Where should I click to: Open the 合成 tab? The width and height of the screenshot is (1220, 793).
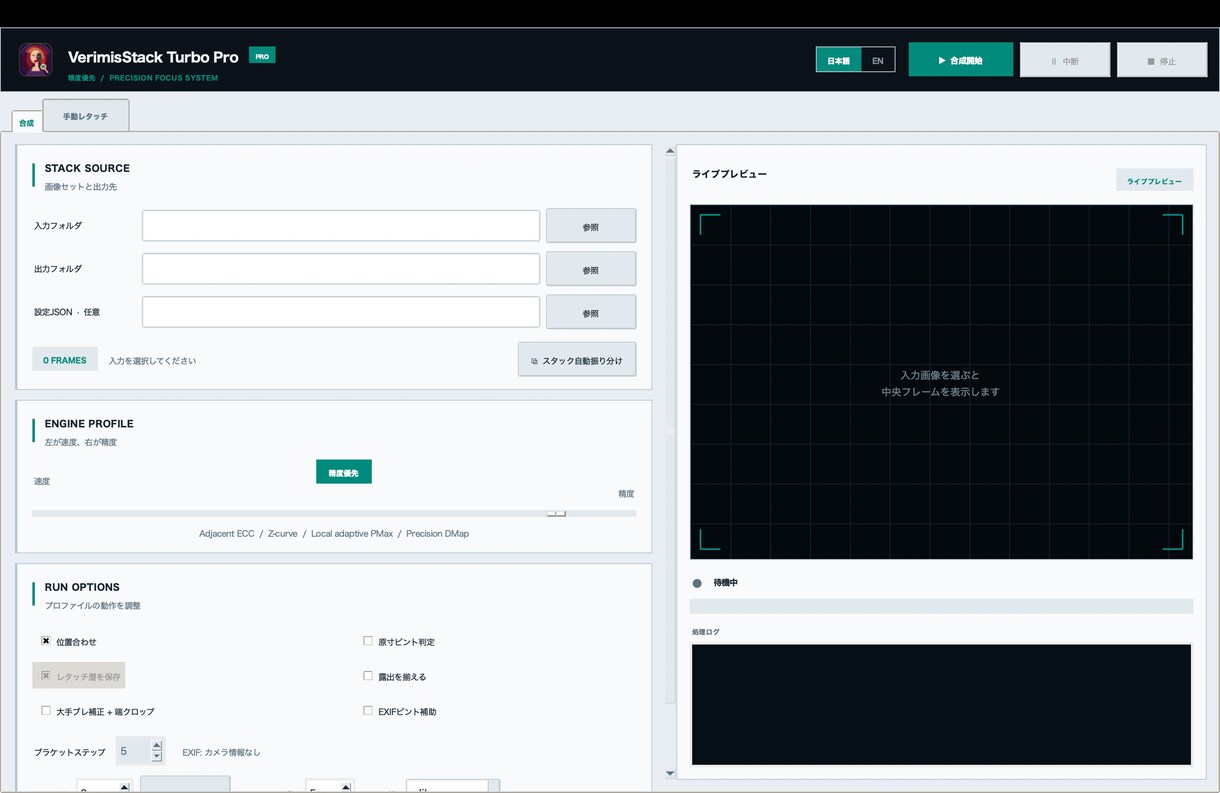(27, 122)
